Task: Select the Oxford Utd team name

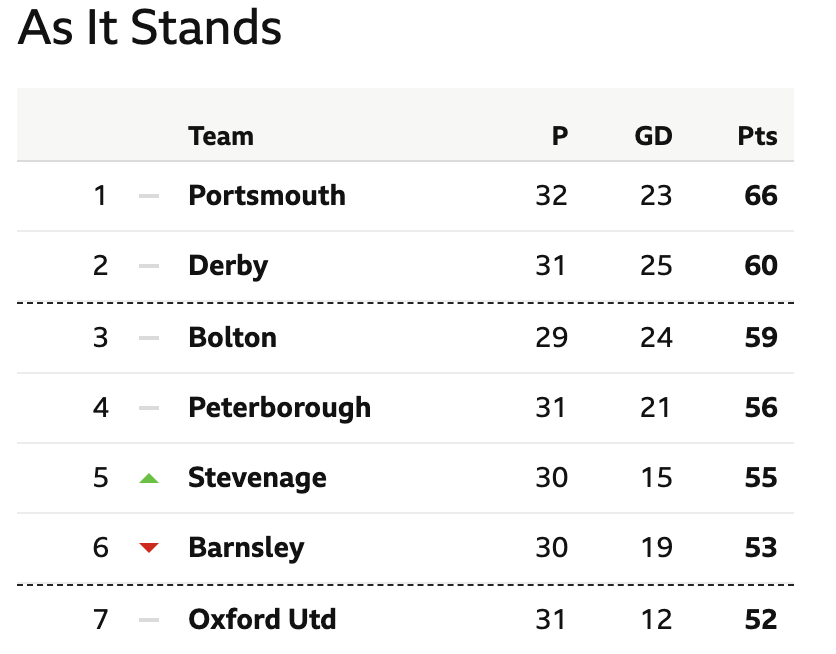Action: tap(262, 619)
